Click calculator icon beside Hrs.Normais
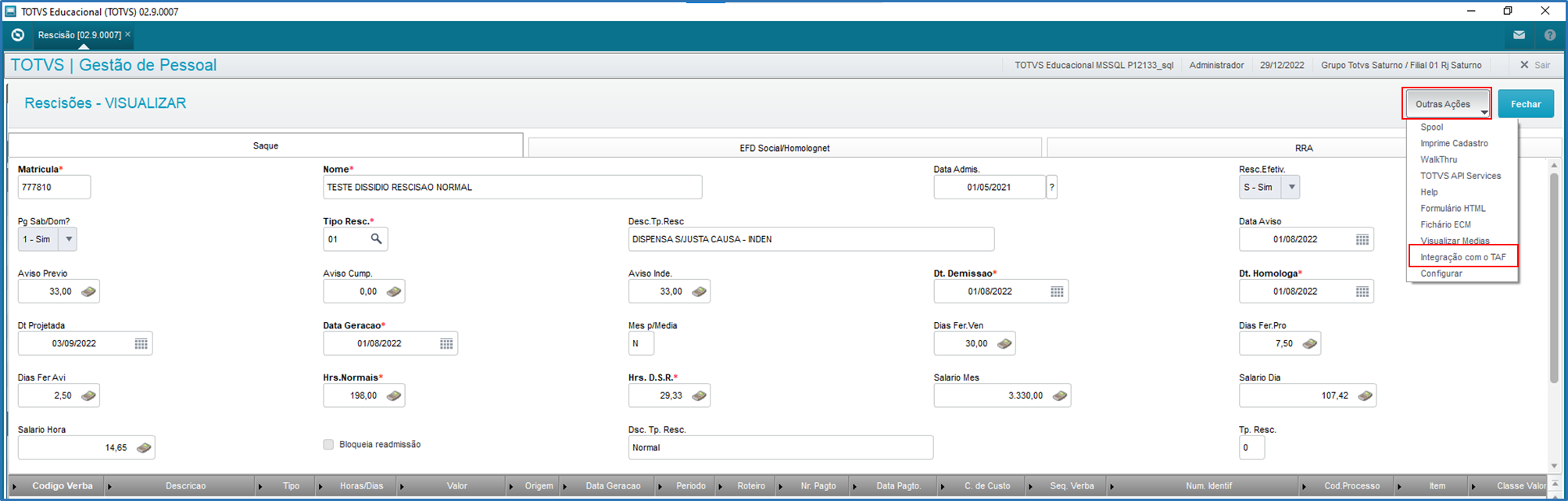This screenshot has width=1568, height=501. [x=394, y=395]
